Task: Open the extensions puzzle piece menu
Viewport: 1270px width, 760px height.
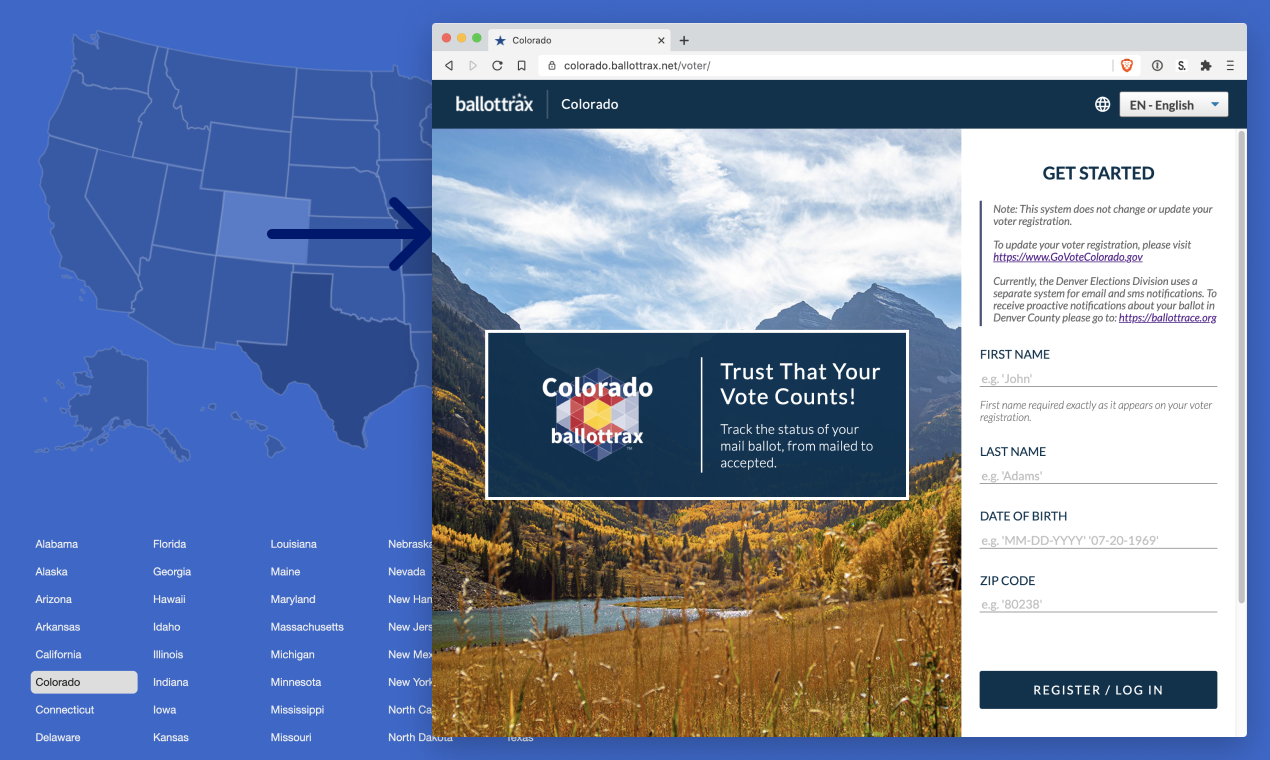Action: coord(1205,66)
